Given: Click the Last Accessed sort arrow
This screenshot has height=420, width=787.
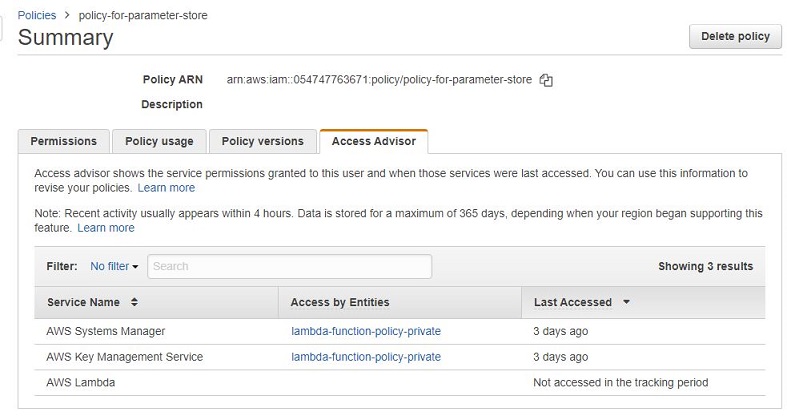Looking at the screenshot, I should (626, 302).
